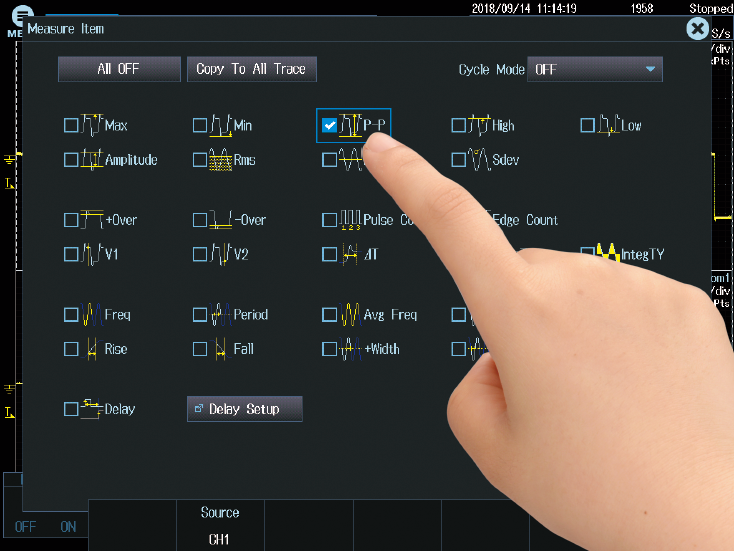Click the -Over undershoot icon
This screenshot has width=734, height=551.
pos(220,220)
